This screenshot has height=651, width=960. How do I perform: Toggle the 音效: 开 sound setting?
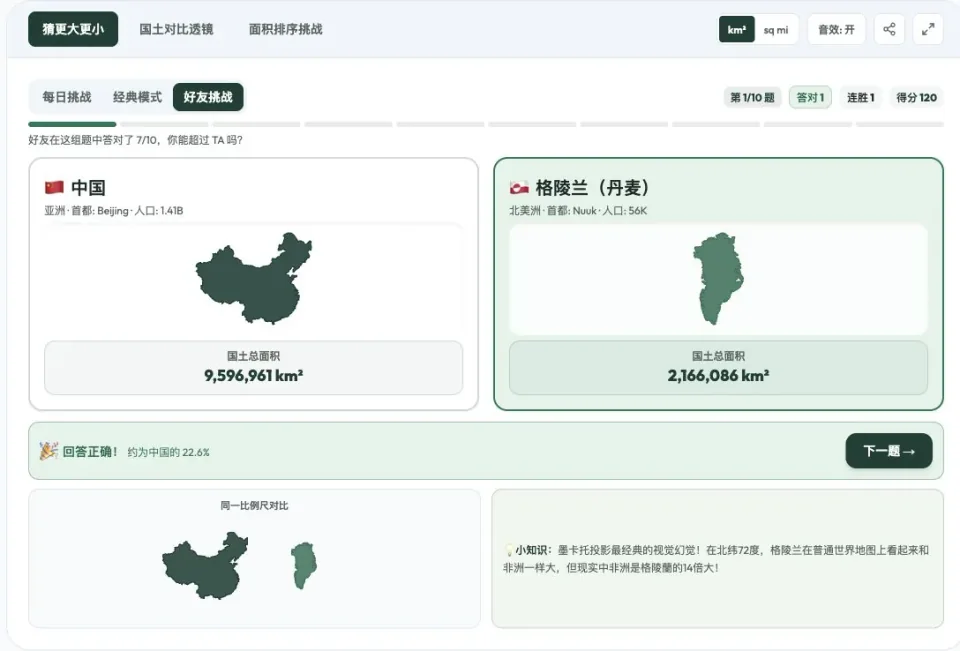click(836, 29)
